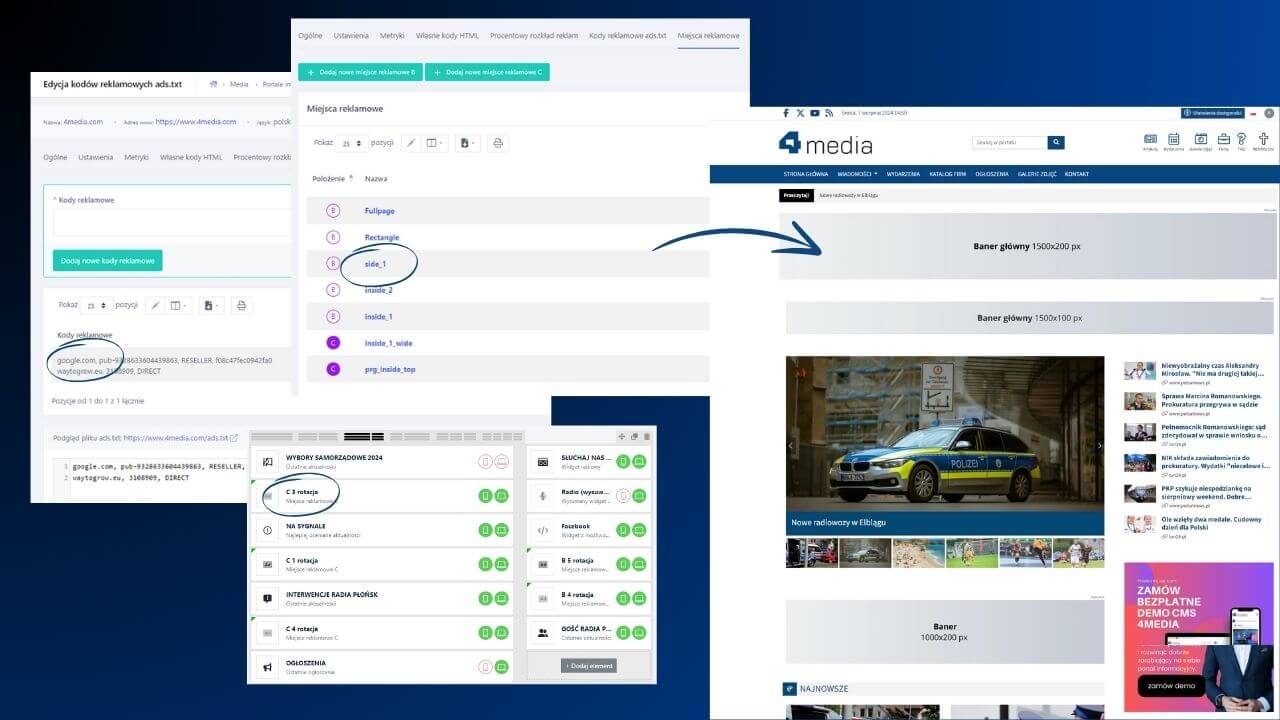This screenshot has height=720, width=1280.
Task: Open the Artykuły icon in portal header
Action: tap(1150, 140)
